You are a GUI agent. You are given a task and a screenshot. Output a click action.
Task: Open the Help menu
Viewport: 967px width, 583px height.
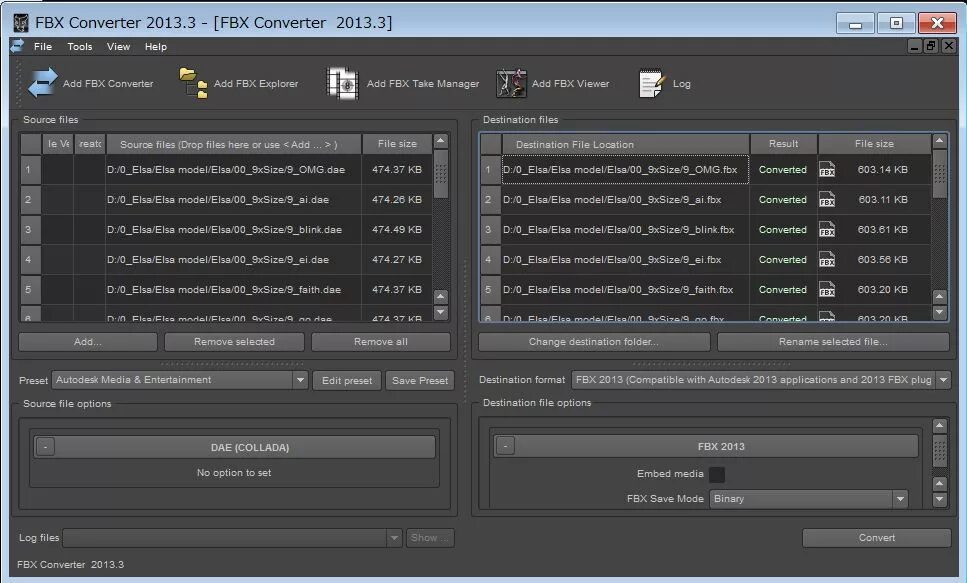(155, 46)
